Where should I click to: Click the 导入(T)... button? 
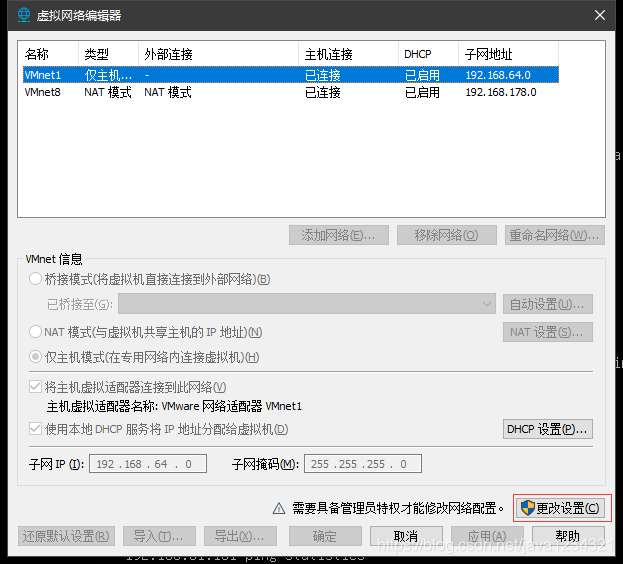coord(159,536)
